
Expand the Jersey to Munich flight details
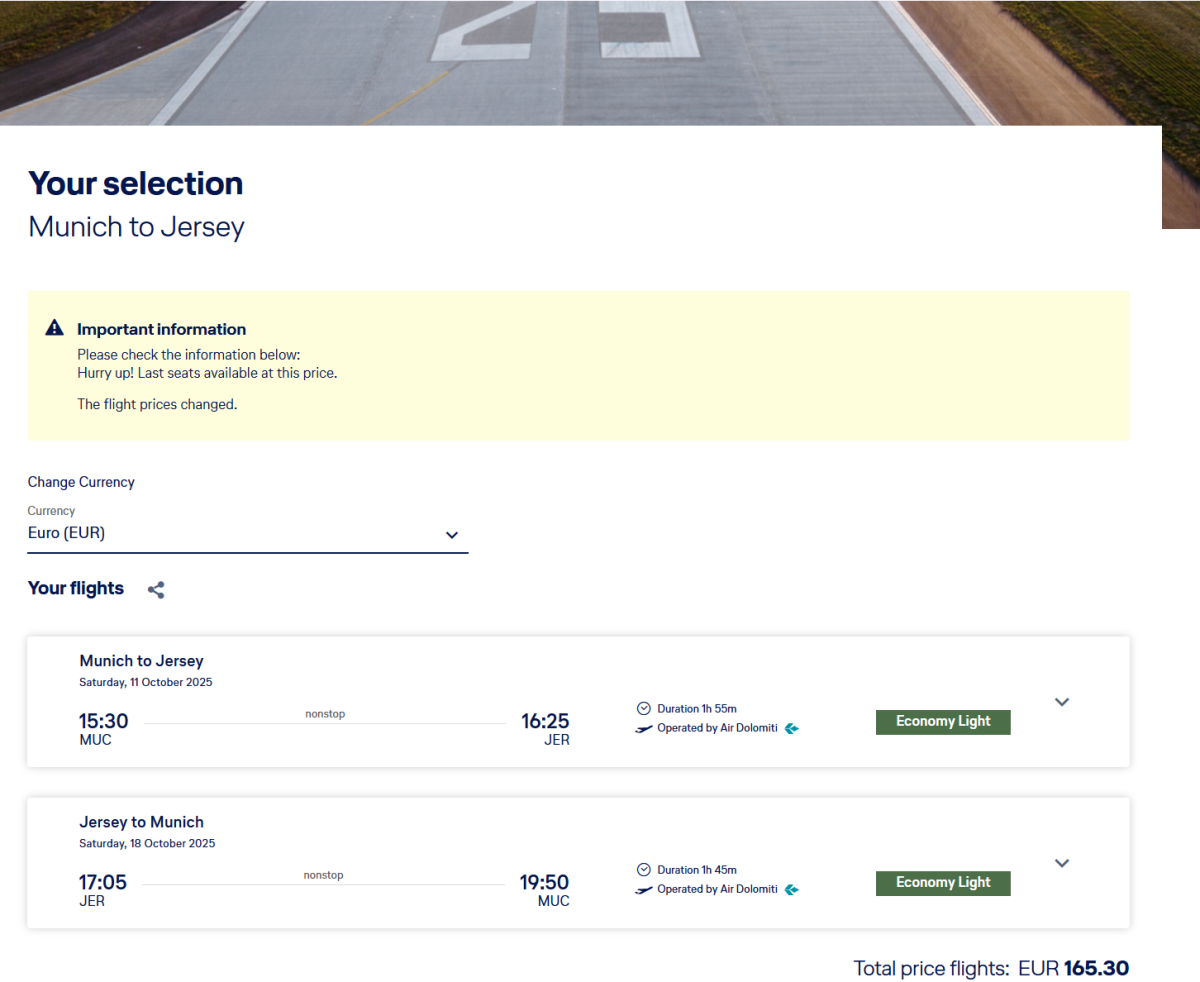pos(1062,863)
